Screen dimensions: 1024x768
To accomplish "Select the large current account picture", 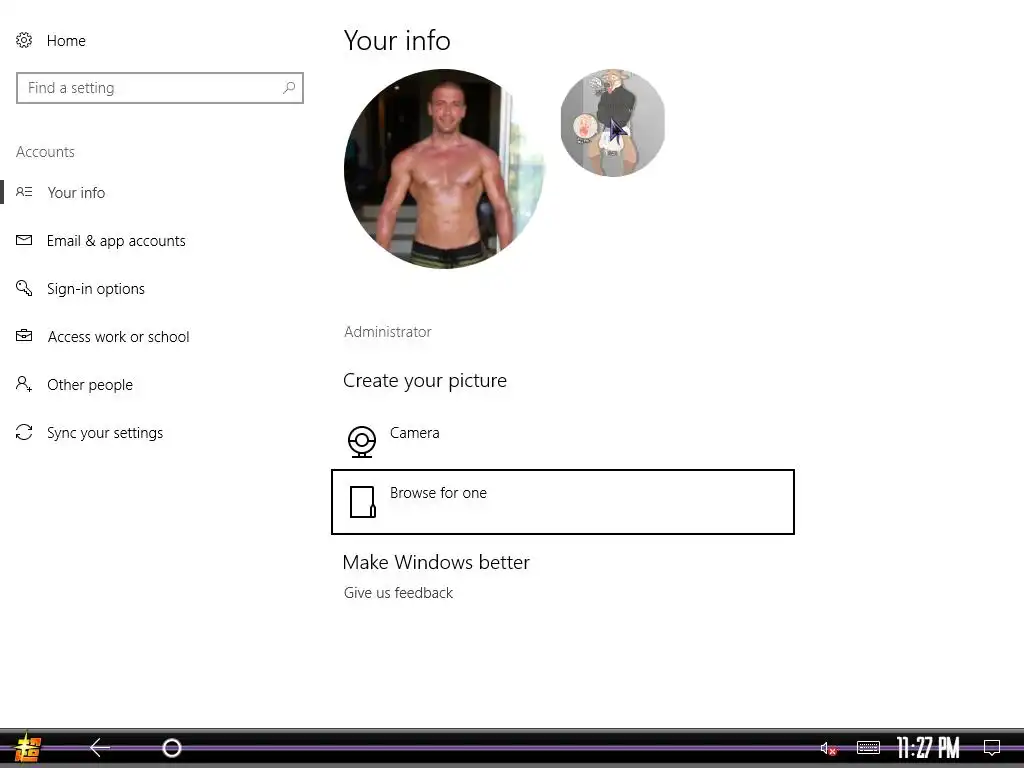I will click(444, 168).
